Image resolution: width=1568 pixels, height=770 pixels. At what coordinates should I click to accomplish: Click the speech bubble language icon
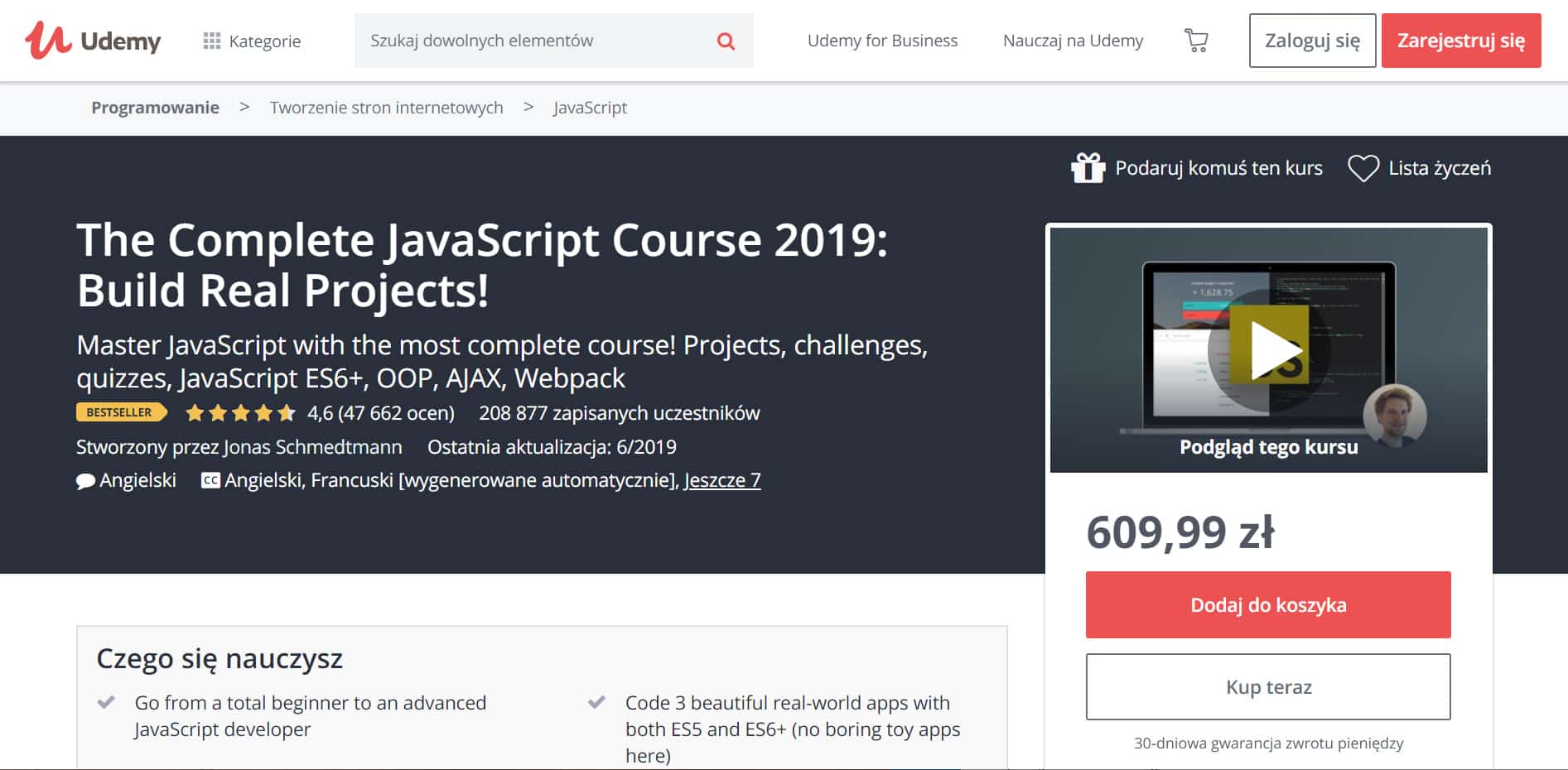click(85, 481)
